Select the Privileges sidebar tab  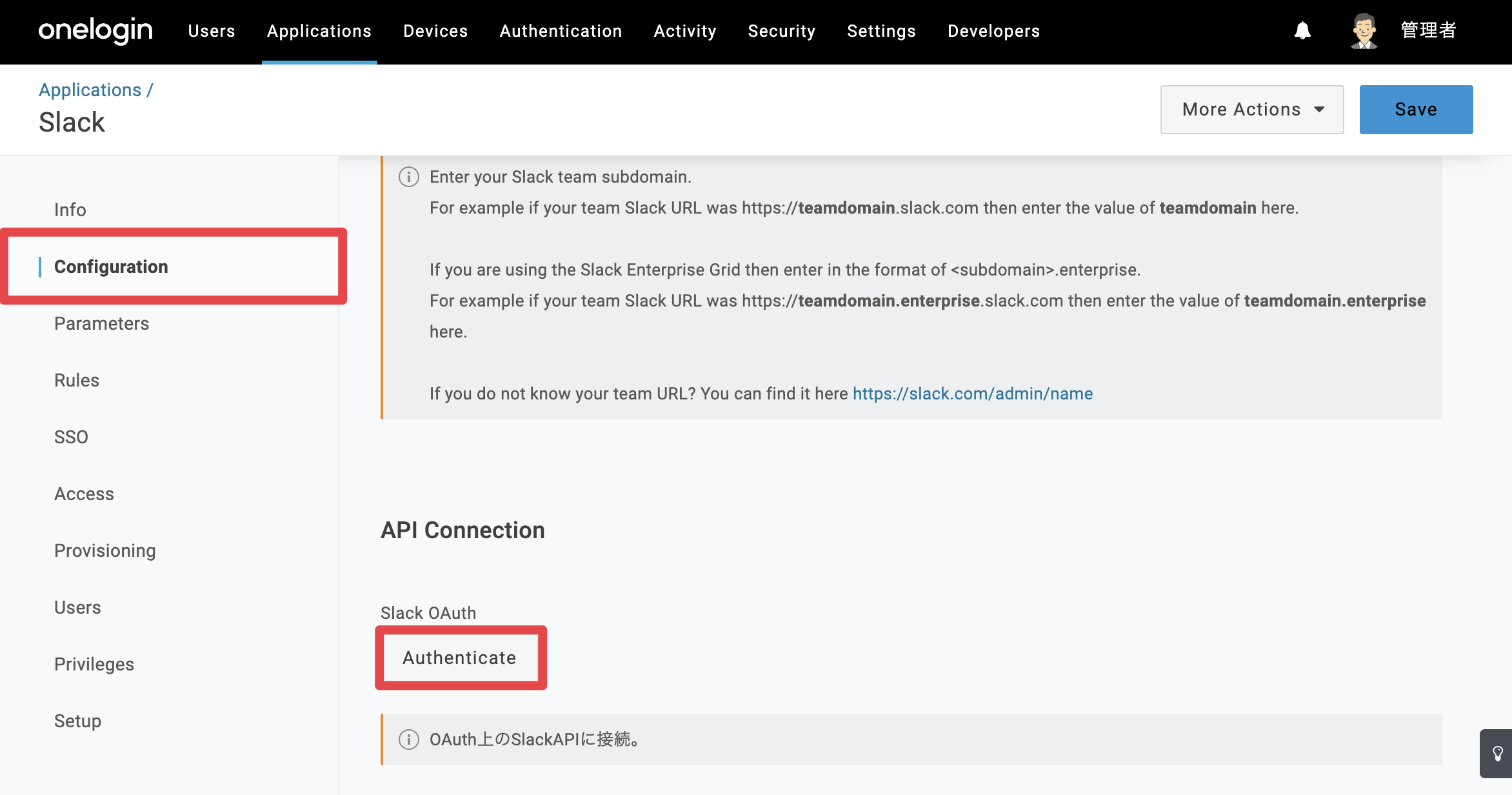click(94, 664)
